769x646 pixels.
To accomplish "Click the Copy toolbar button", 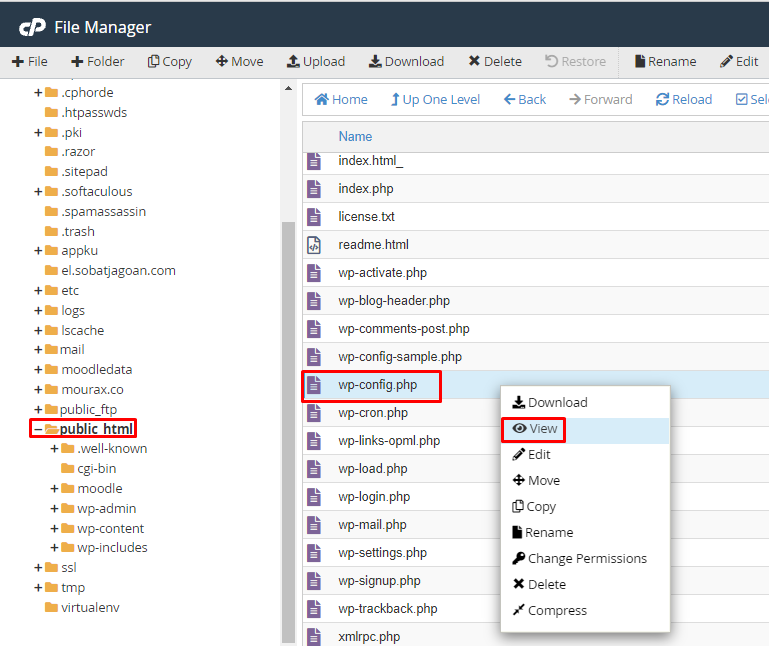I will pos(170,62).
